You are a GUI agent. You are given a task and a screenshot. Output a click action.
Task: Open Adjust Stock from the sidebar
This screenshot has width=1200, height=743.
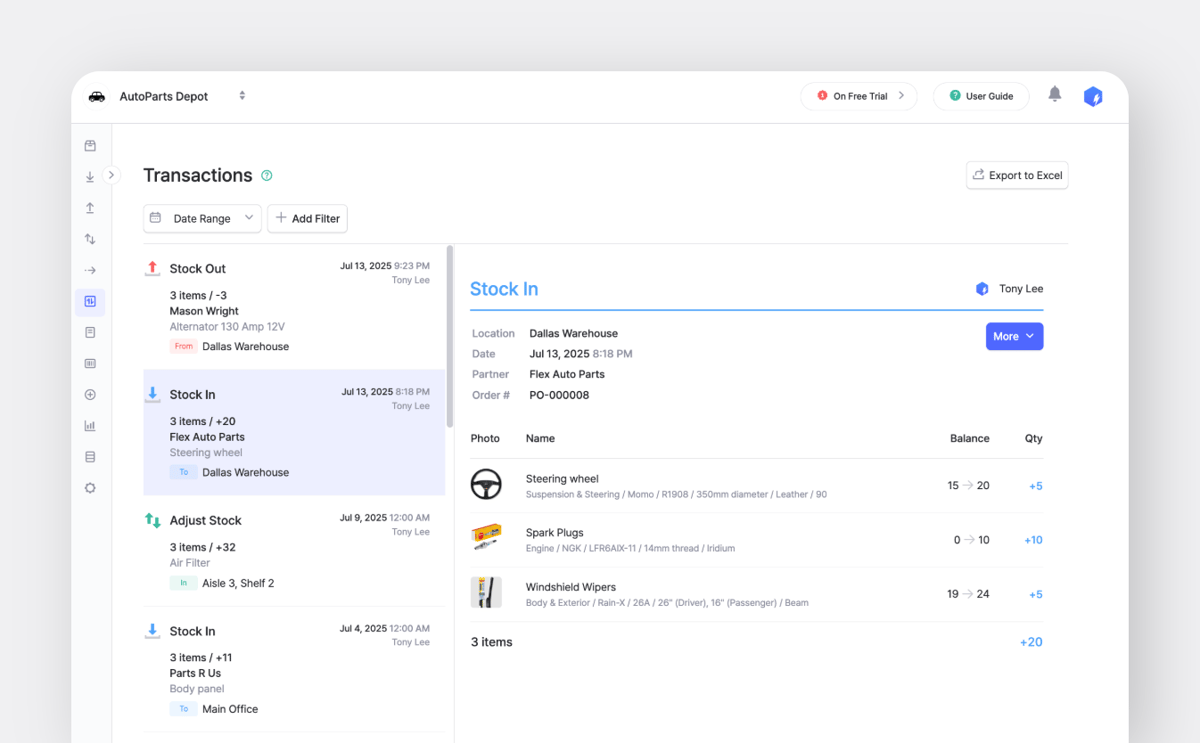tap(90, 238)
